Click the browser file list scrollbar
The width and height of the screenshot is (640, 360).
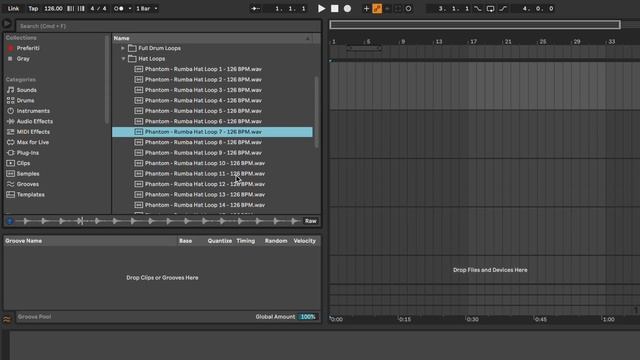tap(316, 112)
